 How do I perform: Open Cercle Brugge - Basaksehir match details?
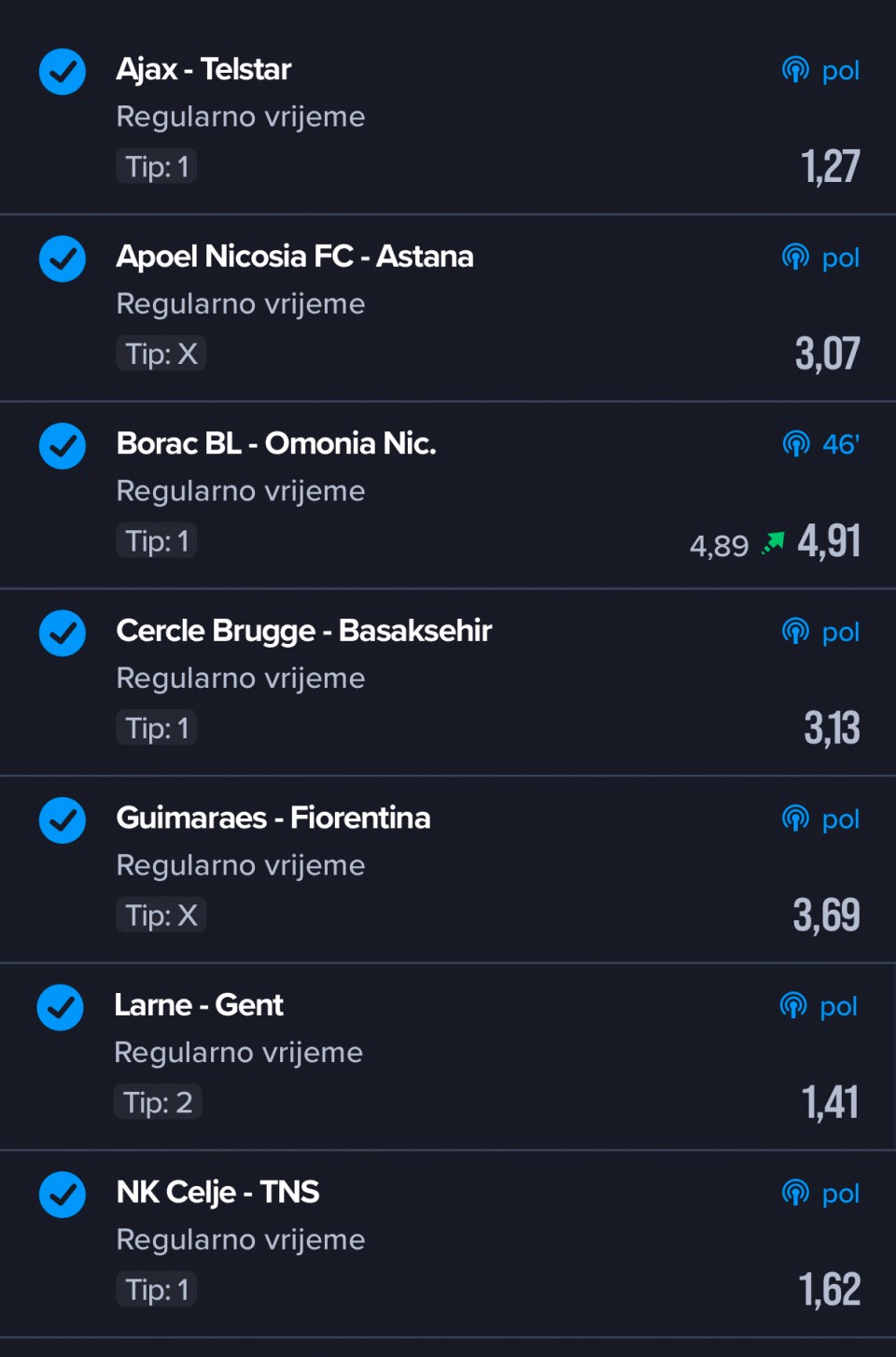304,632
